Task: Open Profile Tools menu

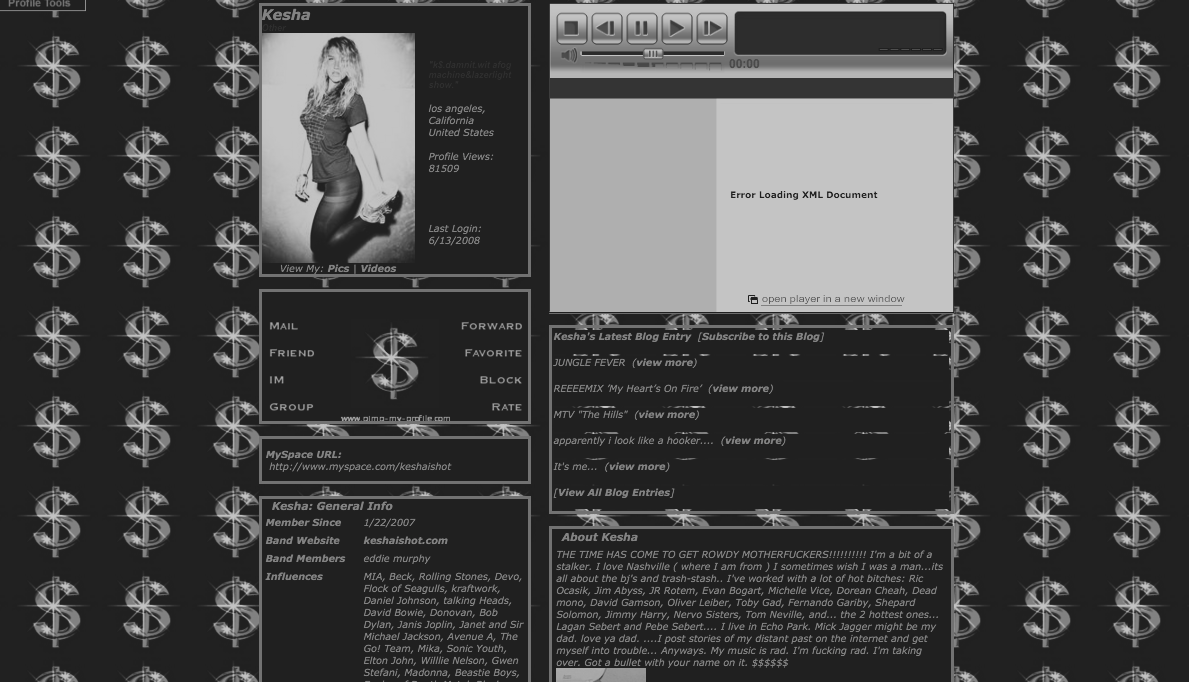Action: (41, 4)
